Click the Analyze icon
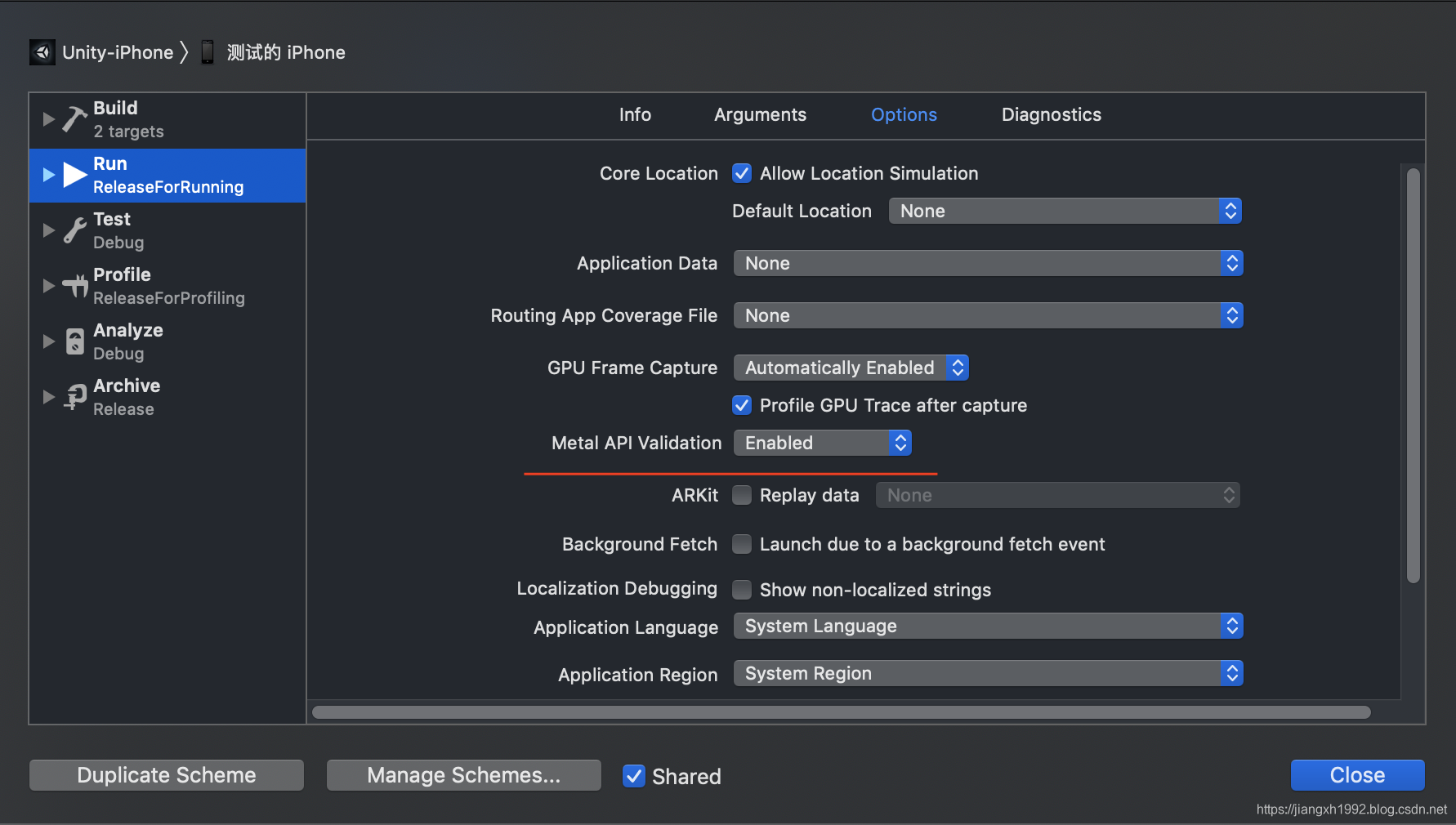This screenshot has width=1456, height=825. click(75, 341)
